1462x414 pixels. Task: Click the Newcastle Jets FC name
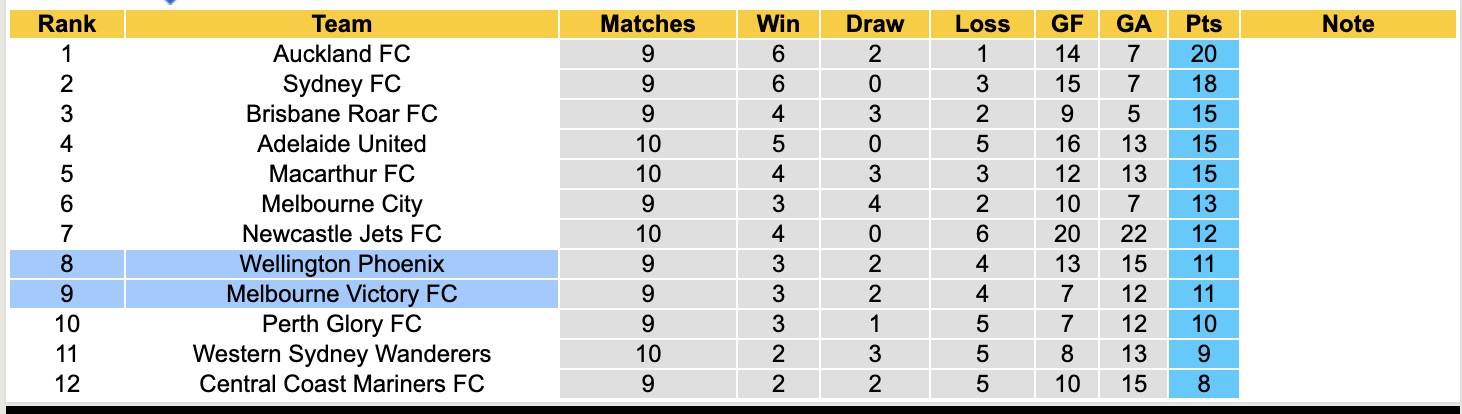point(342,234)
